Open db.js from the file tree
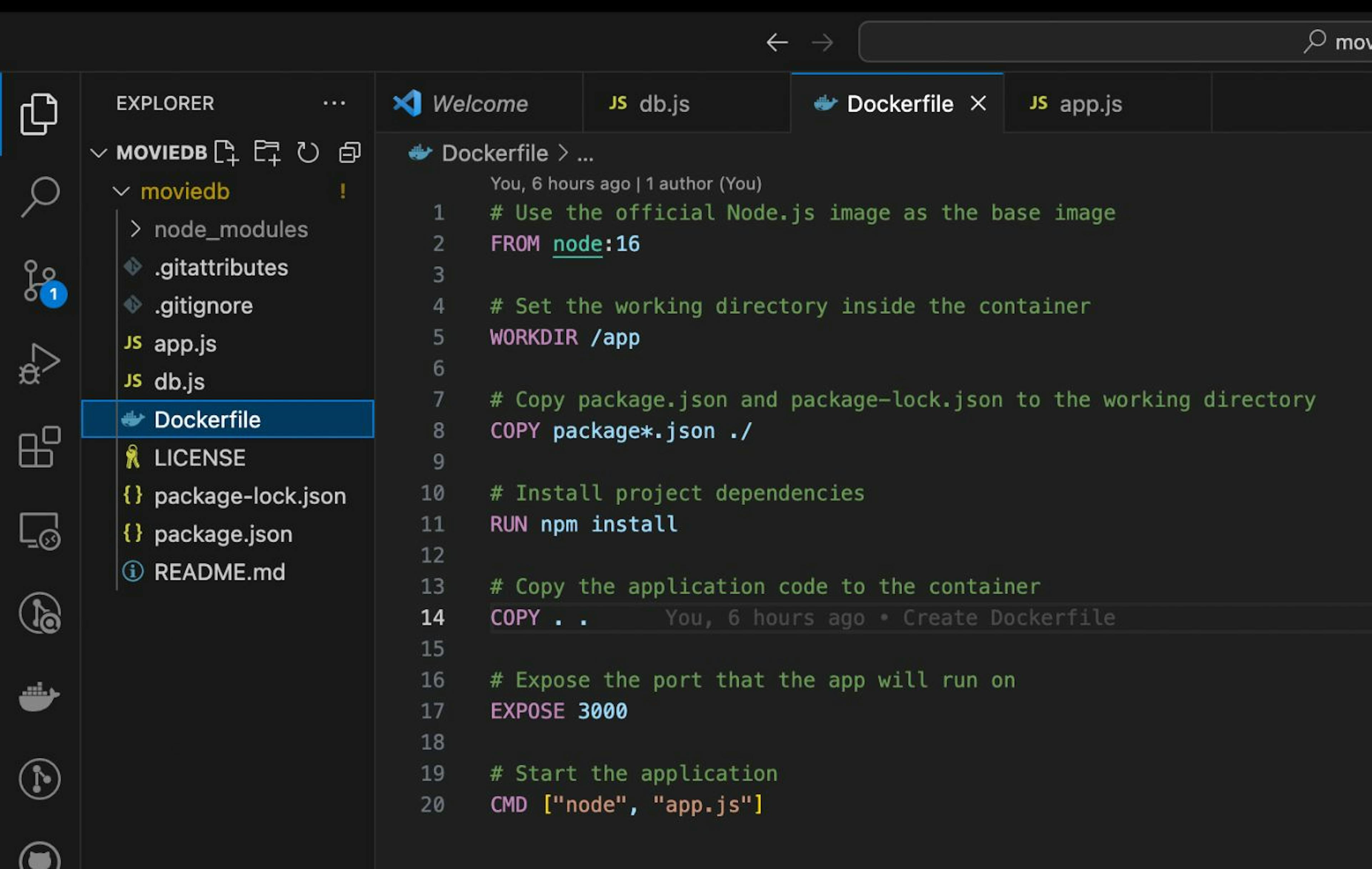Screen dimensions: 1372x869 point(228,381)
